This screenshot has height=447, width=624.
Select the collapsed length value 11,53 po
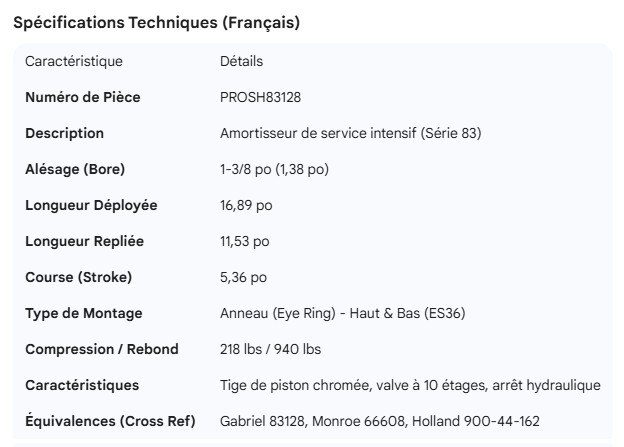(x=245, y=242)
